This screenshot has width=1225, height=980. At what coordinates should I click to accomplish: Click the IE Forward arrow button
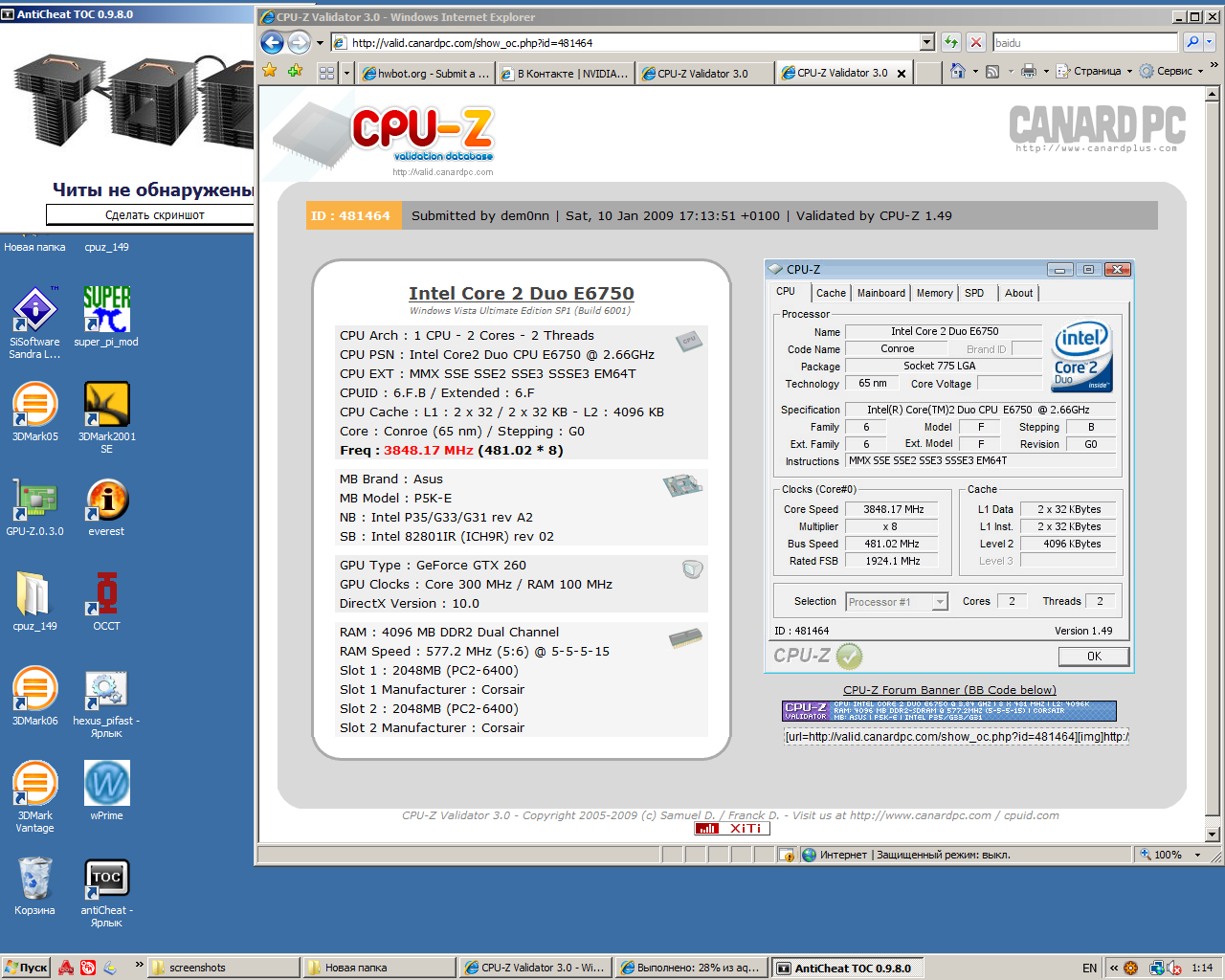[299, 42]
